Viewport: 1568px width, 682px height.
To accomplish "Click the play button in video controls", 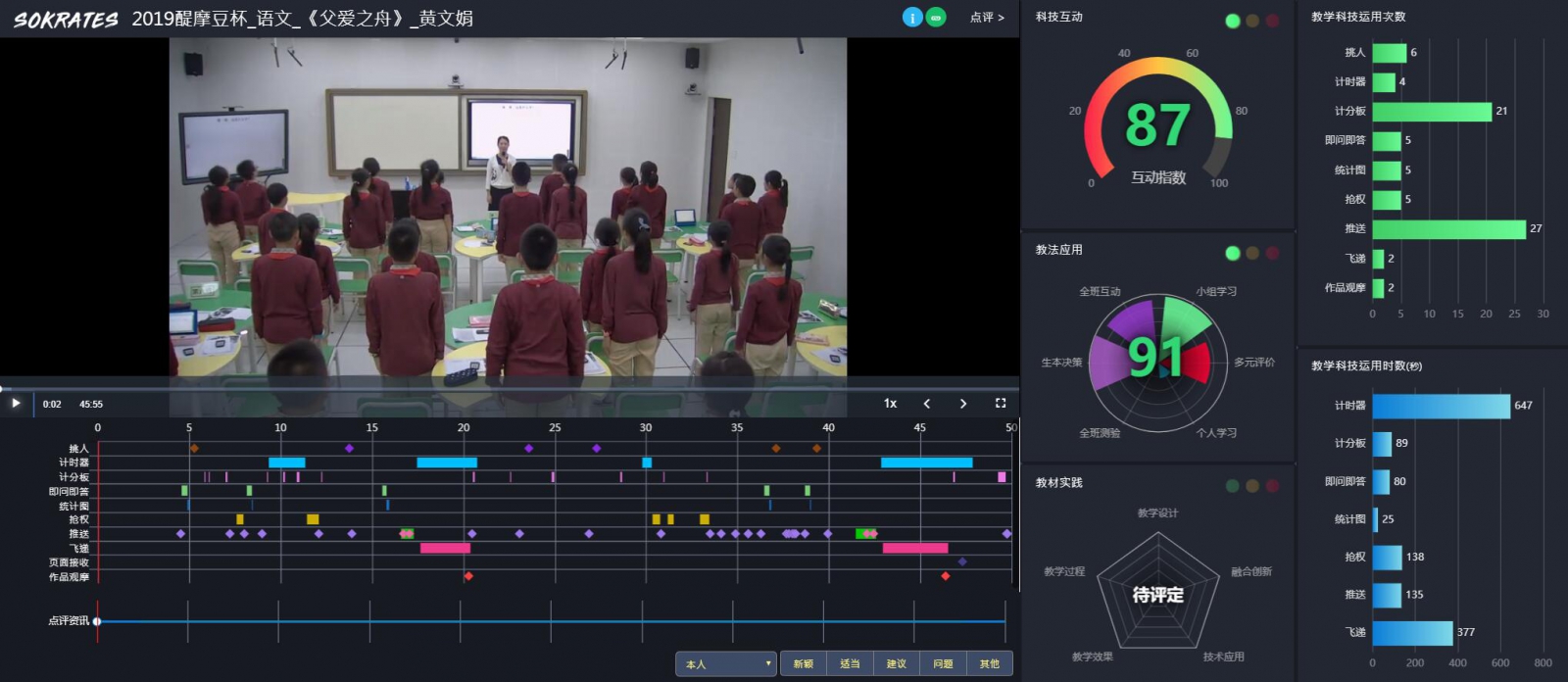I will point(16,403).
